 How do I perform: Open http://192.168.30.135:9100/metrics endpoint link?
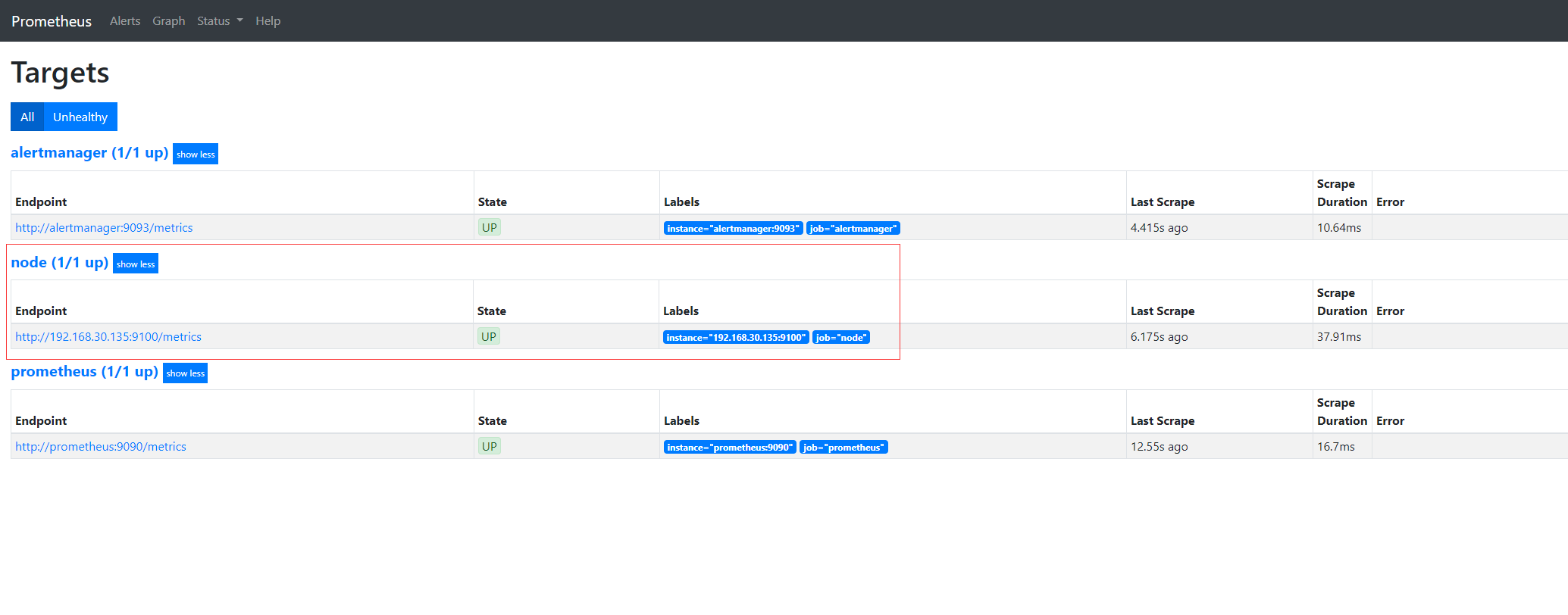108,336
